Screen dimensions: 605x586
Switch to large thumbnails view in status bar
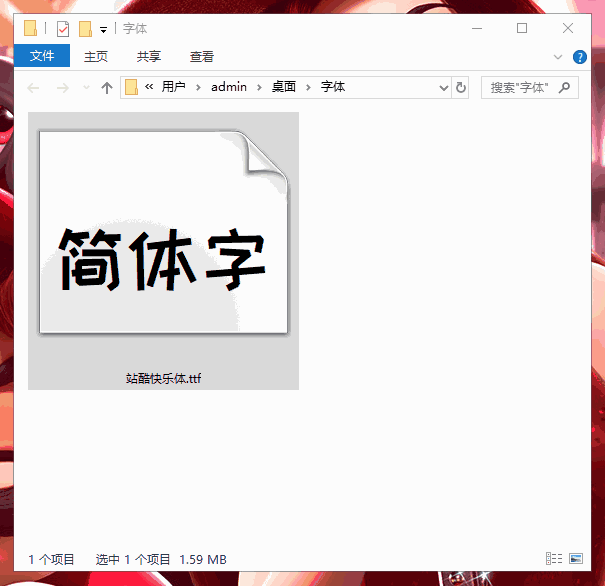[575, 558]
